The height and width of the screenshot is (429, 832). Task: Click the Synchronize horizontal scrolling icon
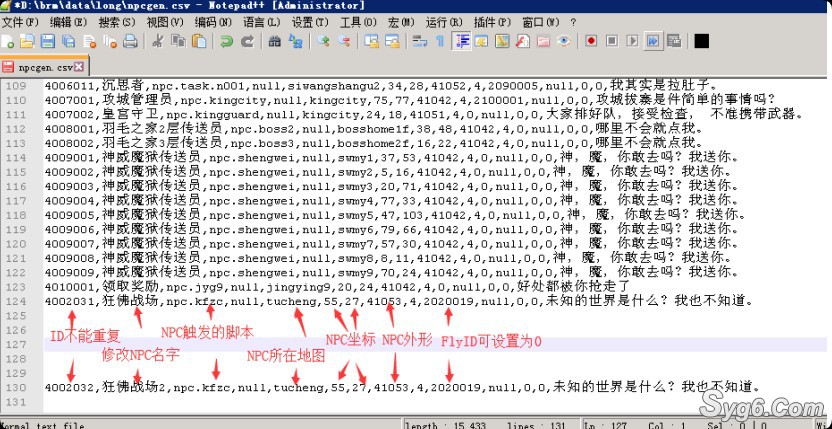(392, 41)
